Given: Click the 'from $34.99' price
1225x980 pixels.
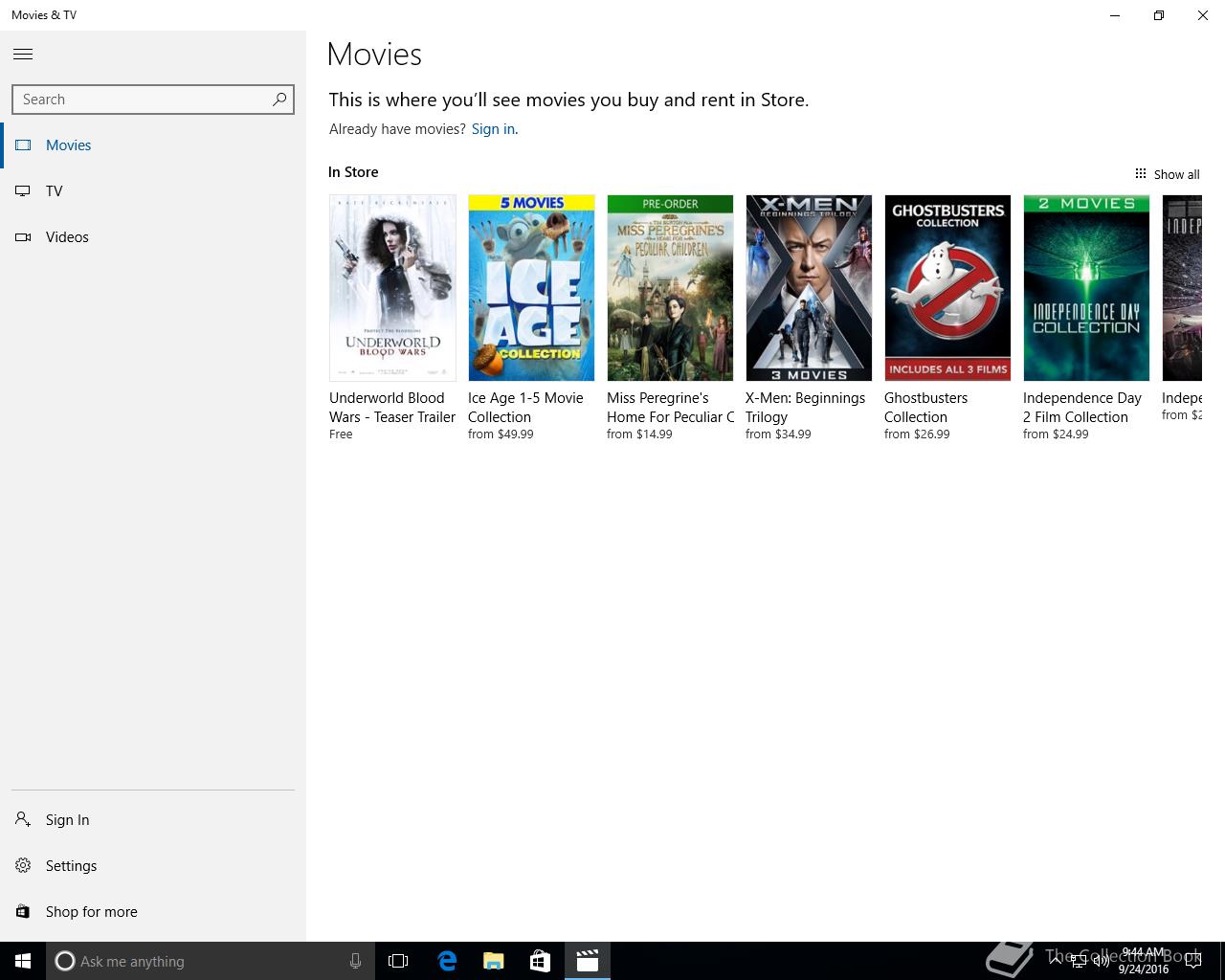Looking at the screenshot, I should click(x=778, y=434).
